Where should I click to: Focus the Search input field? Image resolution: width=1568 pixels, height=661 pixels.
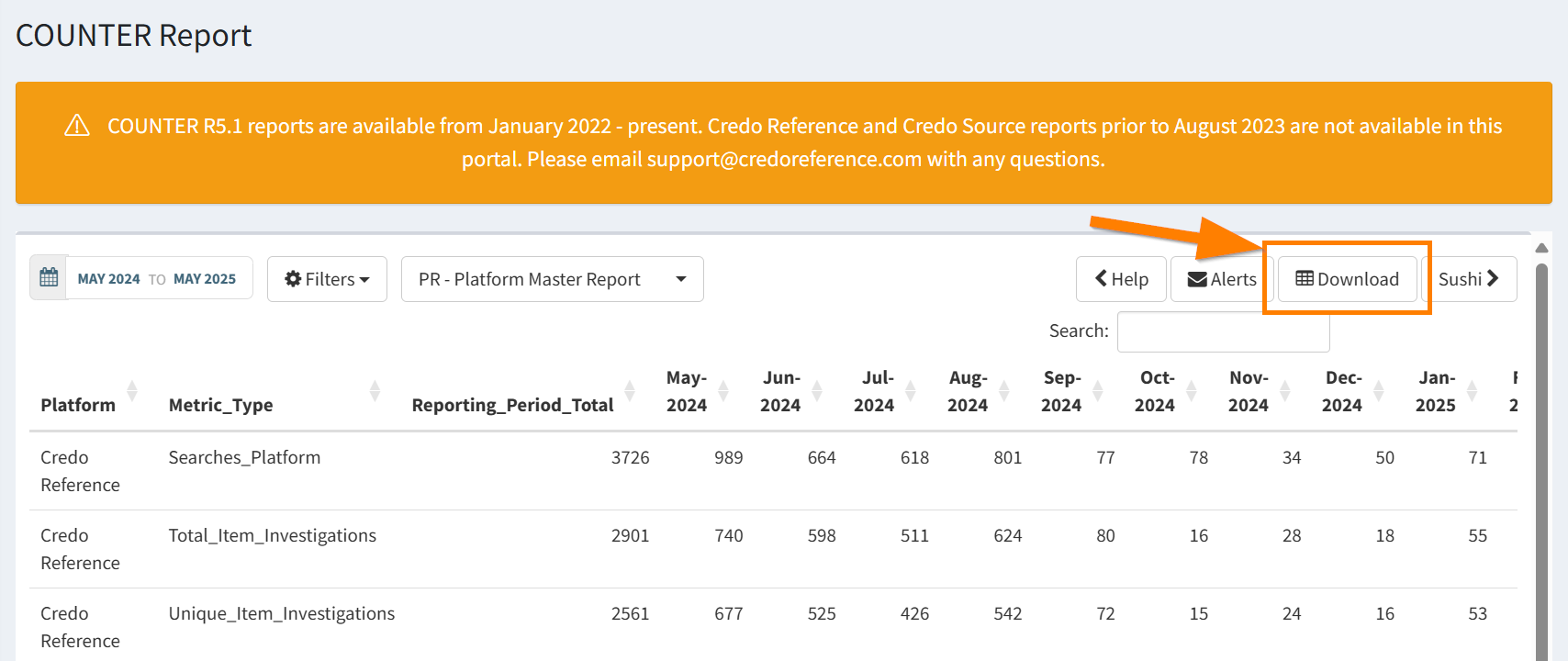click(x=1223, y=331)
